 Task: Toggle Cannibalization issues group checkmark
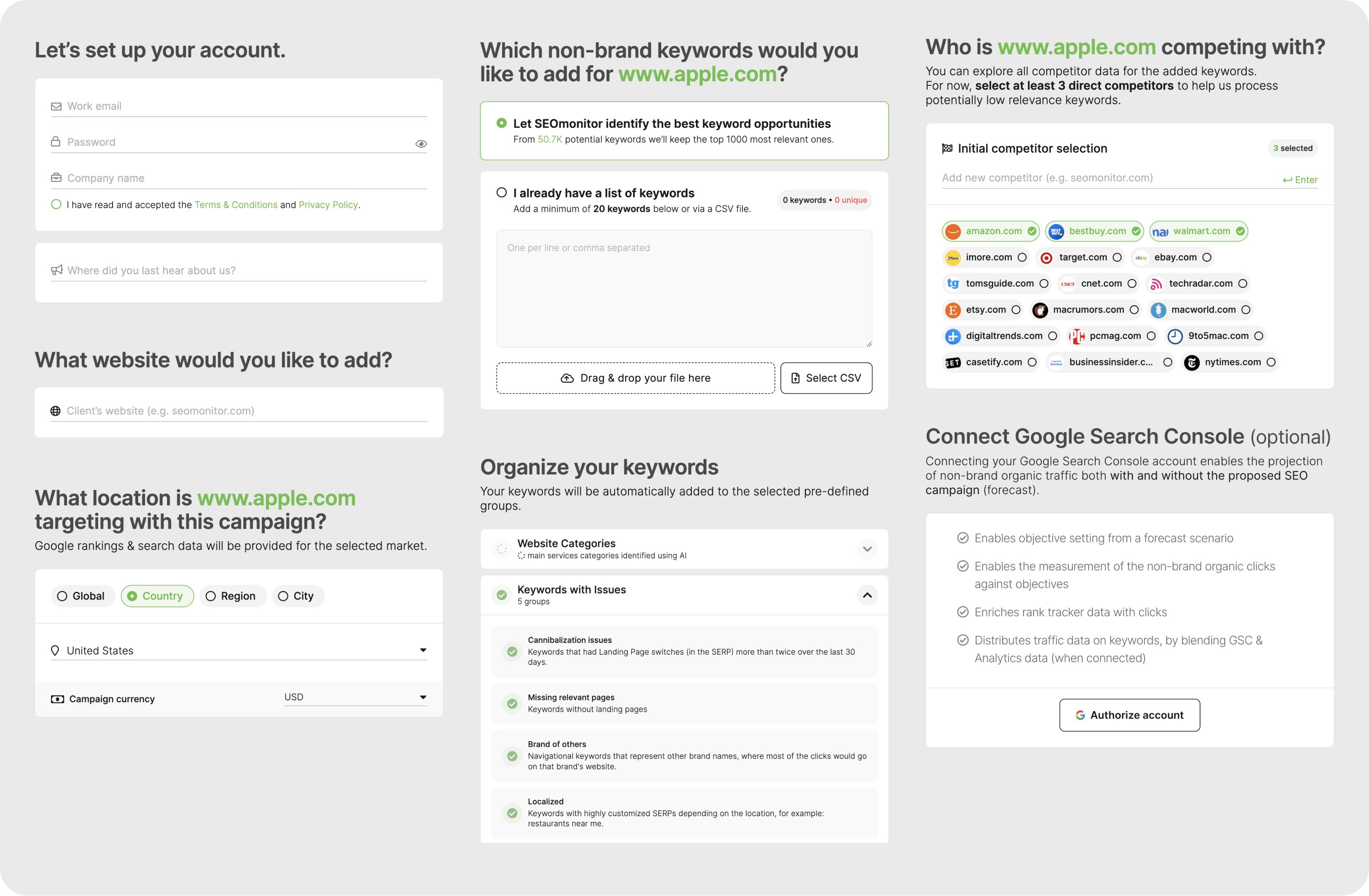pos(512,651)
